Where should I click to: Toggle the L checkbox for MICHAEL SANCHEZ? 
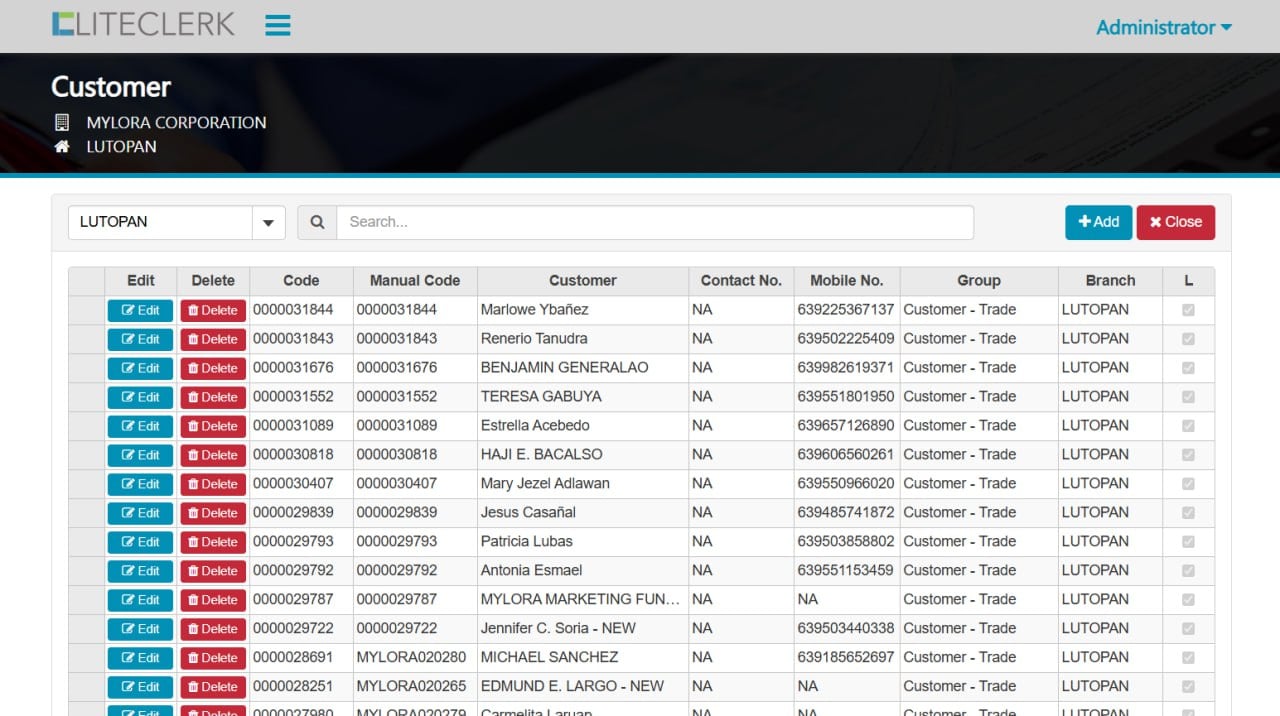pos(1188,658)
